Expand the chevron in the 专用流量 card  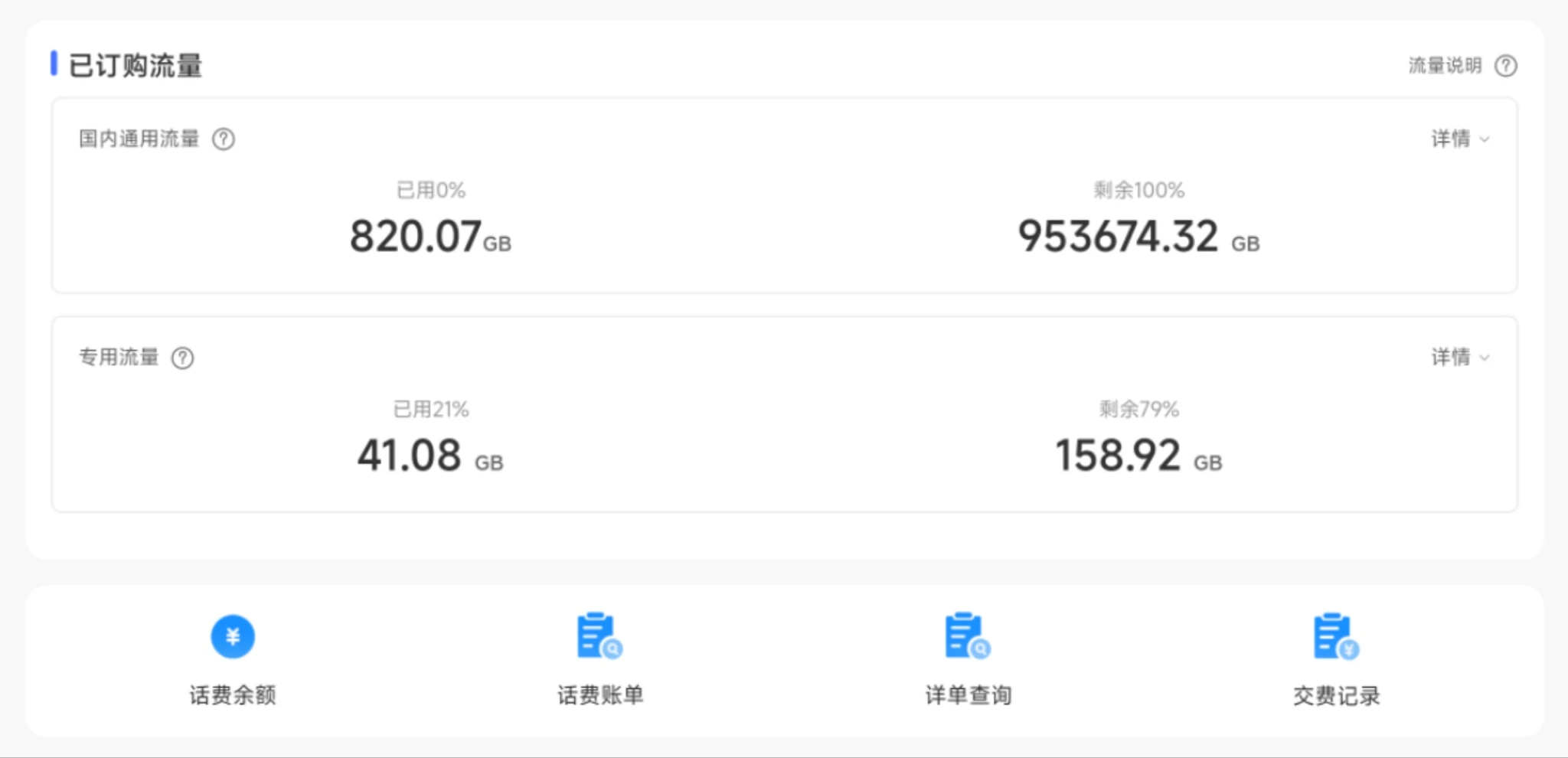1485,358
